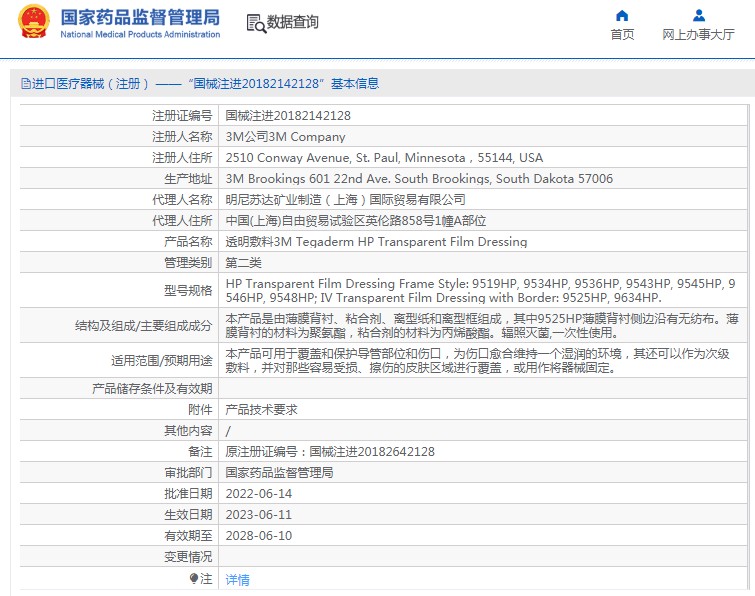Screen dimensions: 755x596
Task: Click the 结构及组成/主要组成成分 label
Action: click(143, 325)
